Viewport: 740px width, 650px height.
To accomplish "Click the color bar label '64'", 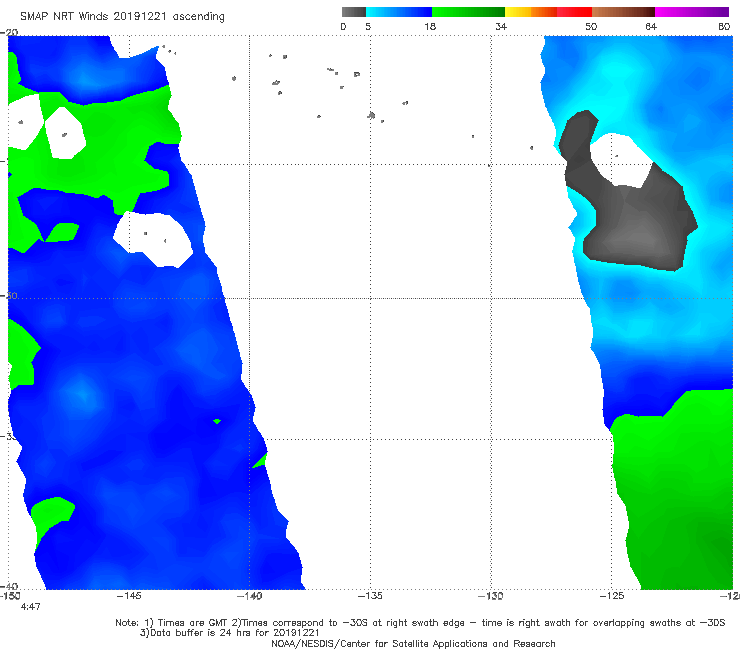I will tap(651, 27).
